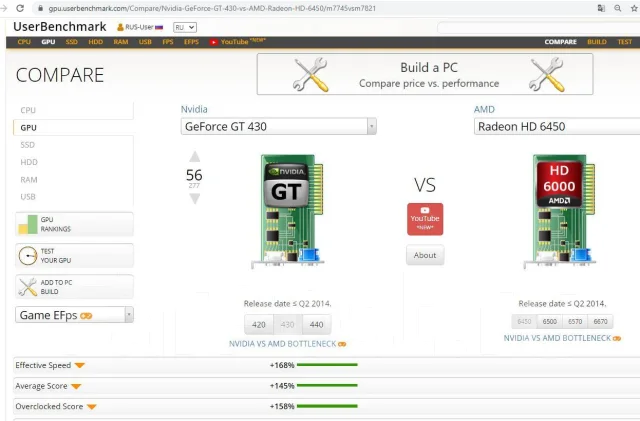Switch to the 420 model button
640x421 pixels.
point(259,325)
